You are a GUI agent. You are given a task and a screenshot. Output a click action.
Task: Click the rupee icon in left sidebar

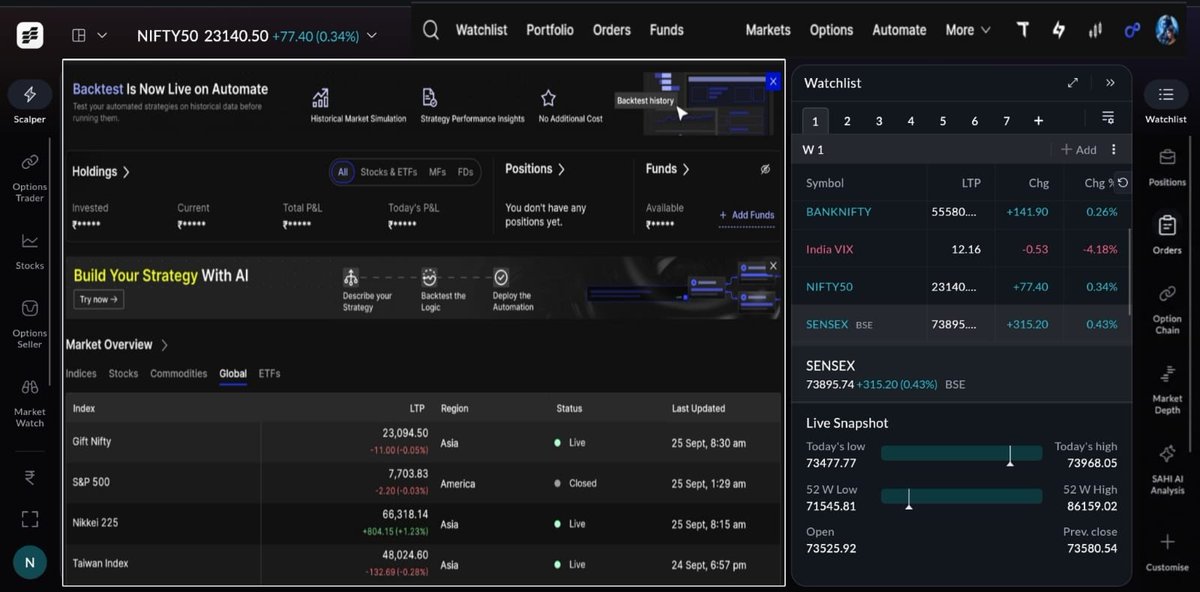tap(30, 477)
